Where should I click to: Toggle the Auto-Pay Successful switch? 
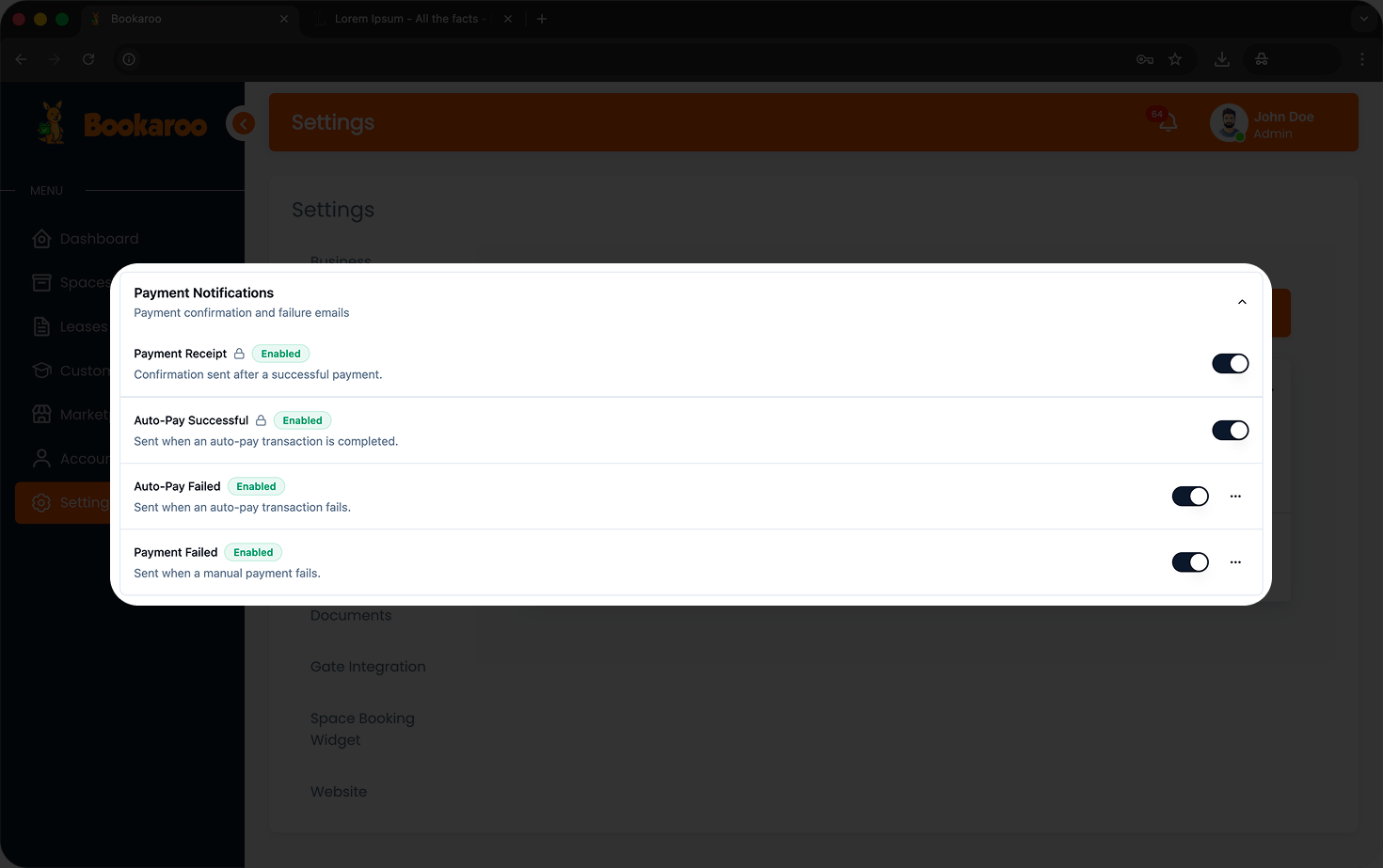tap(1230, 431)
